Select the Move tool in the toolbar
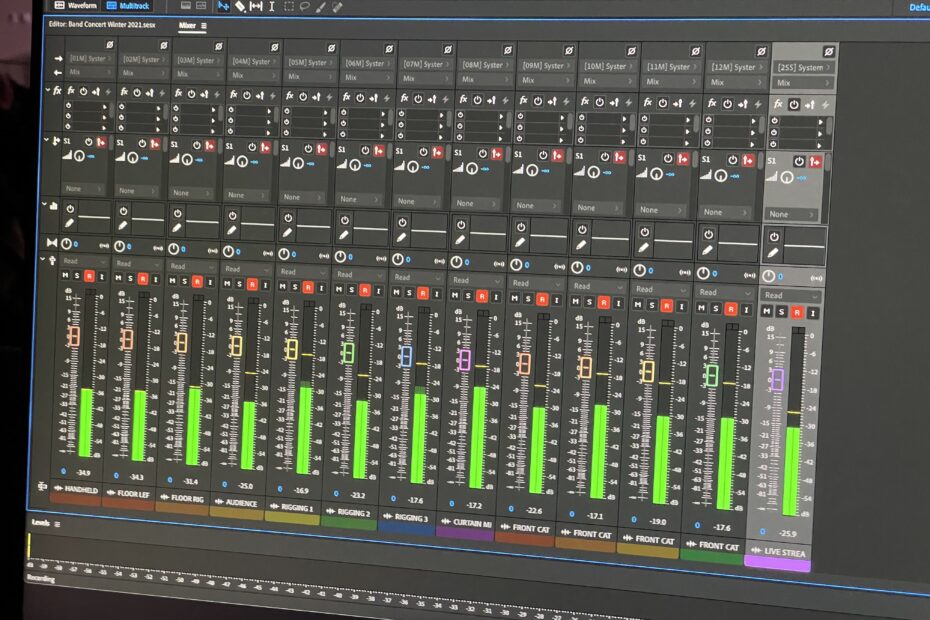The height and width of the screenshot is (620, 930). click(223, 5)
